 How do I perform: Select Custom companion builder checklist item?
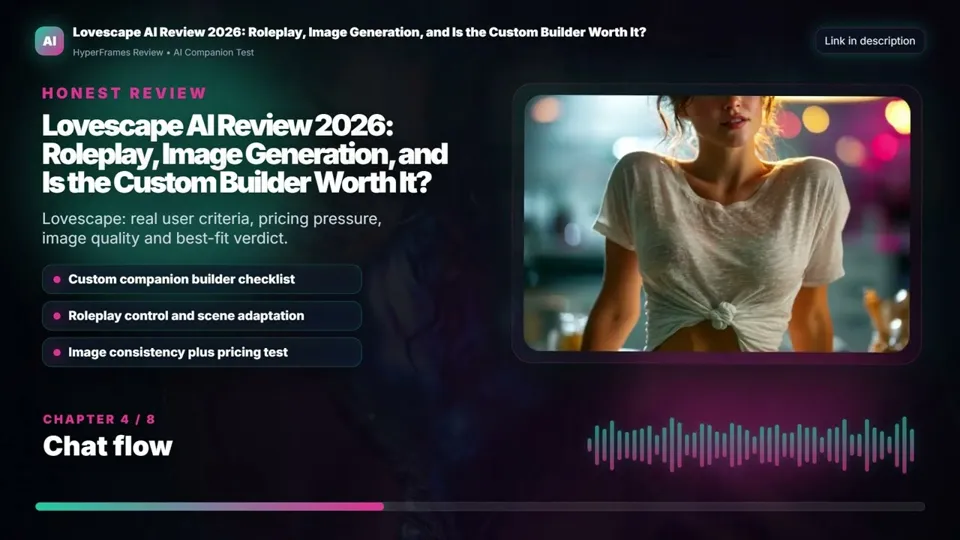coord(201,279)
